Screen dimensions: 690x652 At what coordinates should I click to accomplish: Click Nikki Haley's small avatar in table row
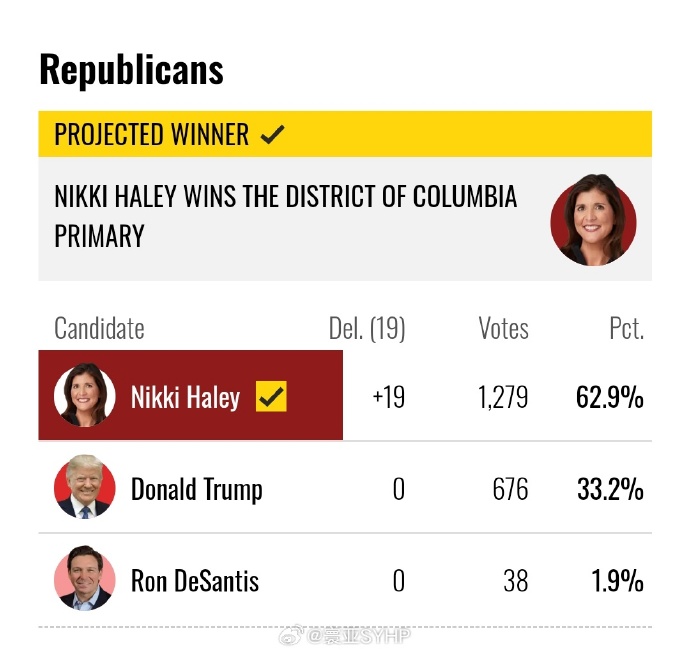(x=84, y=395)
